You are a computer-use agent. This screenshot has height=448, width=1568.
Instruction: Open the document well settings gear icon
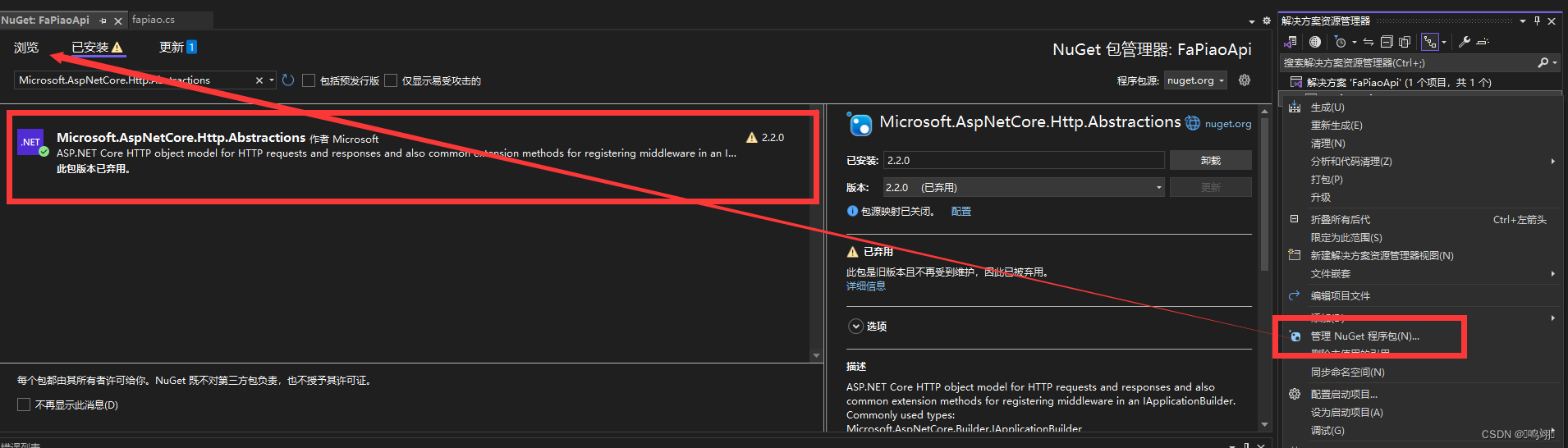(1266, 21)
